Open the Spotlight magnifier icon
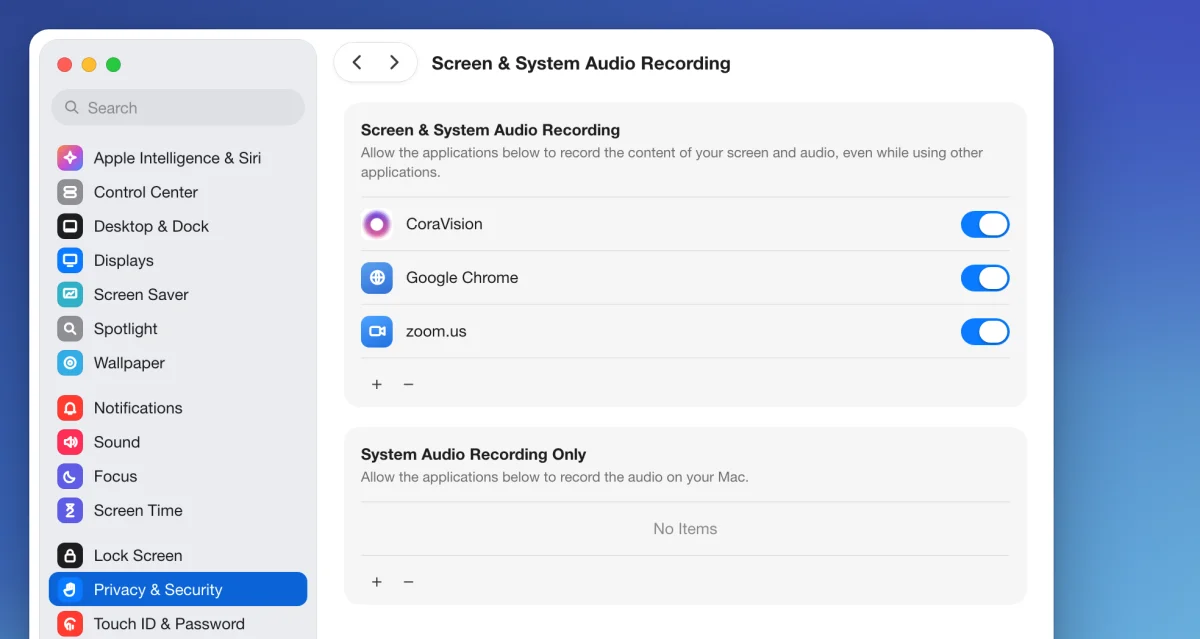 (70, 328)
